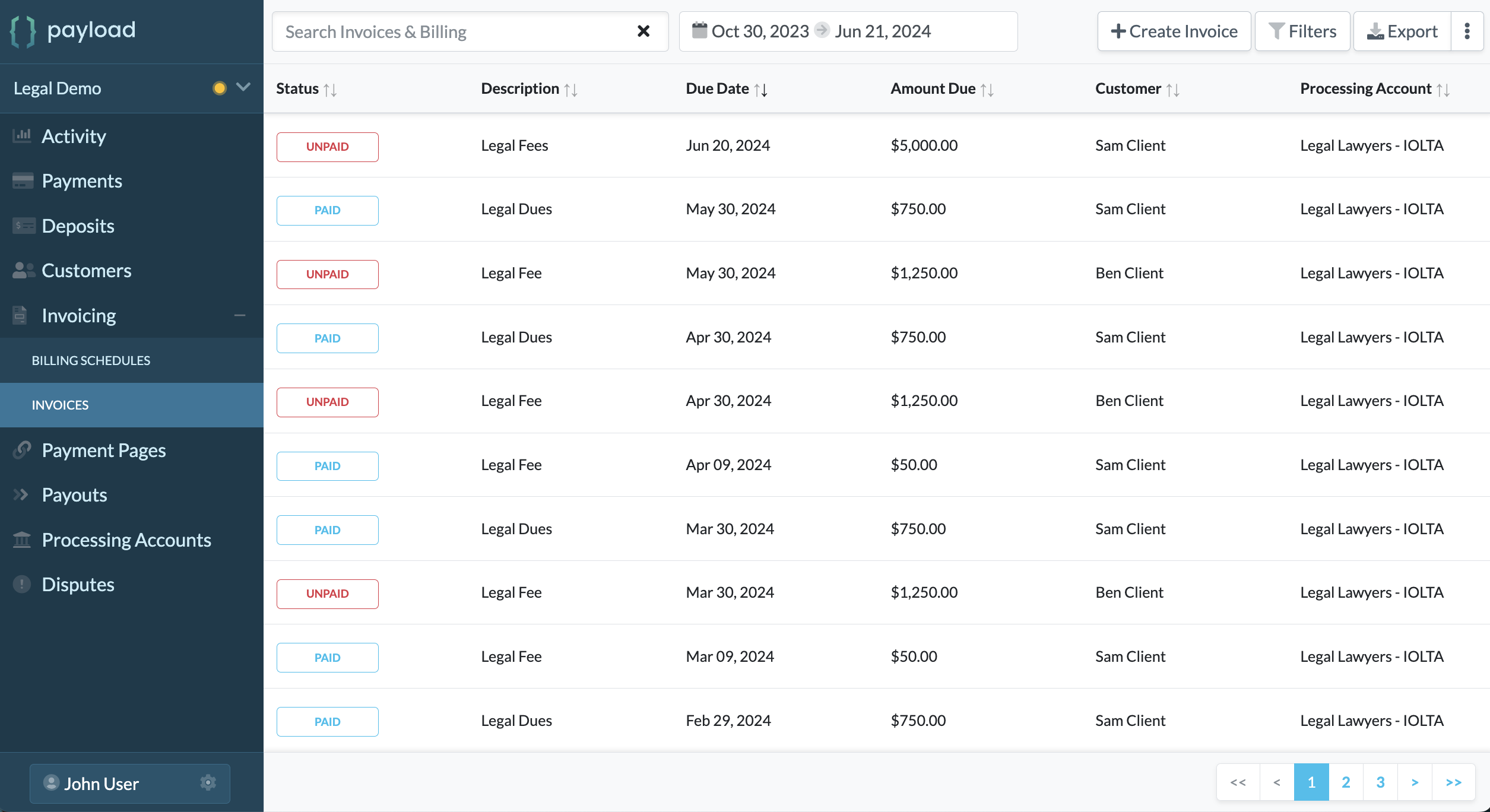The height and width of the screenshot is (812, 1490).
Task: Open Payments via the card icon
Action: [22, 180]
